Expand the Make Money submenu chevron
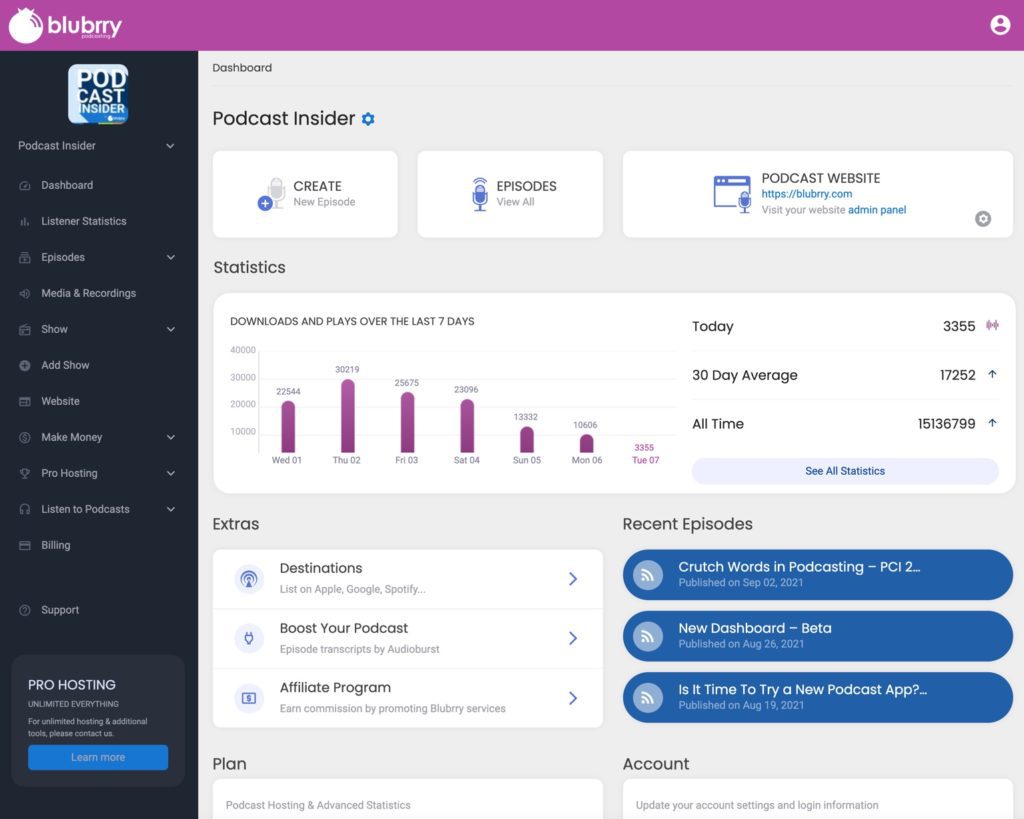 170,437
